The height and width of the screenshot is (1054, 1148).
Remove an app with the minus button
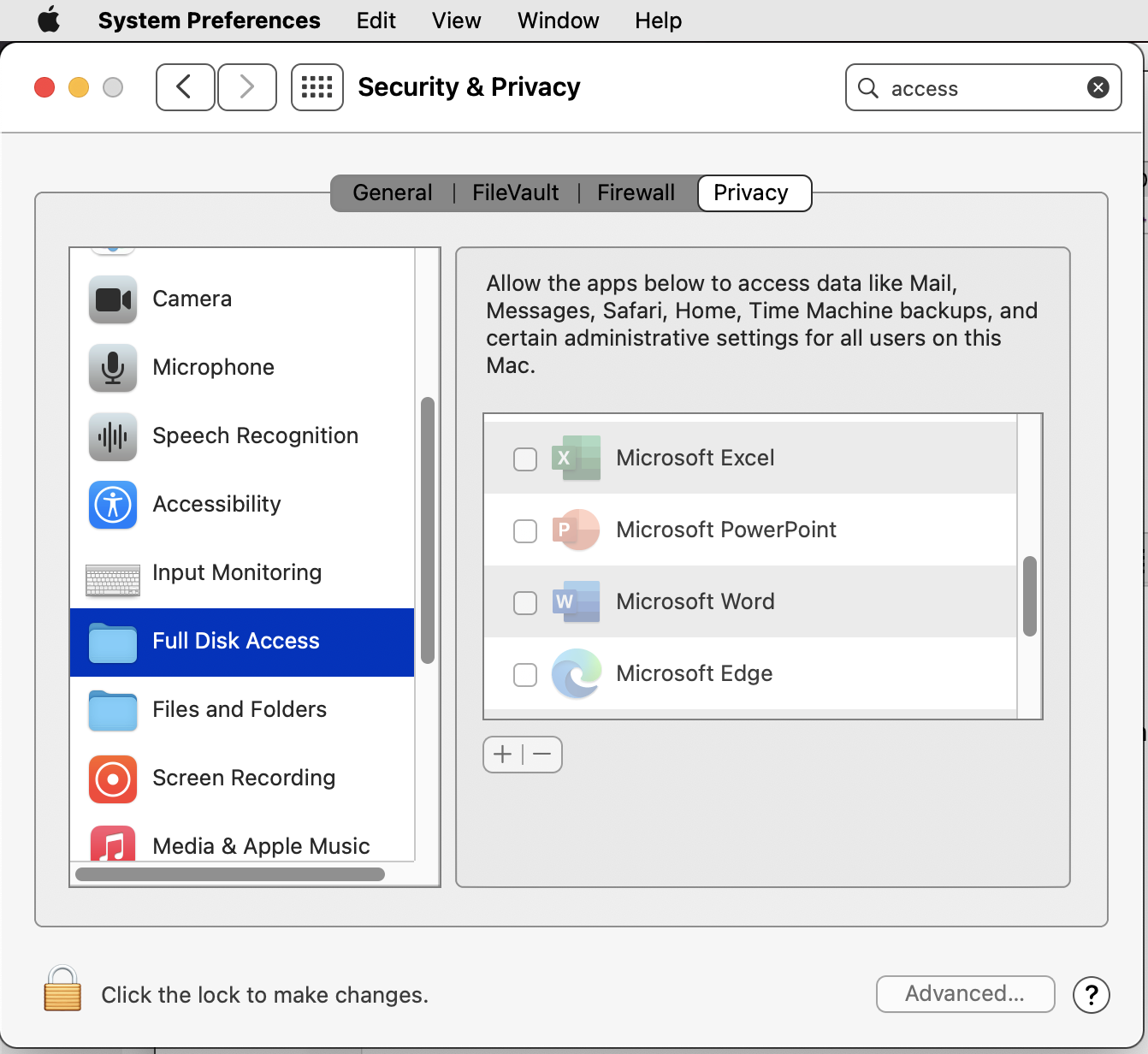click(542, 755)
